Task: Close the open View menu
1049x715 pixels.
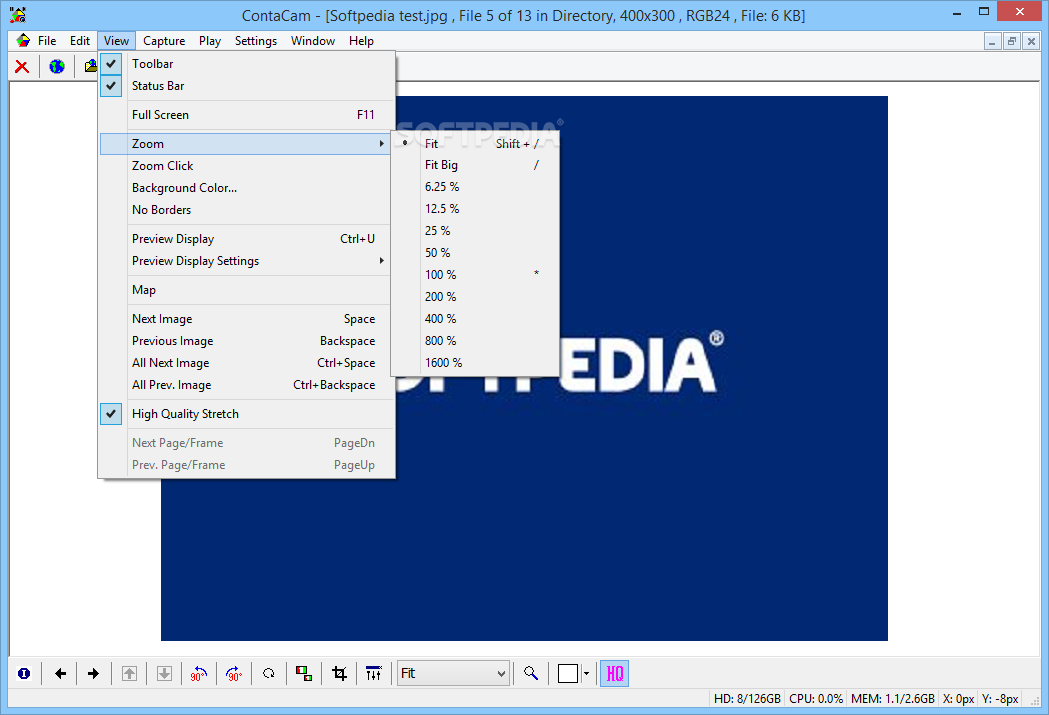Action: (116, 41)
